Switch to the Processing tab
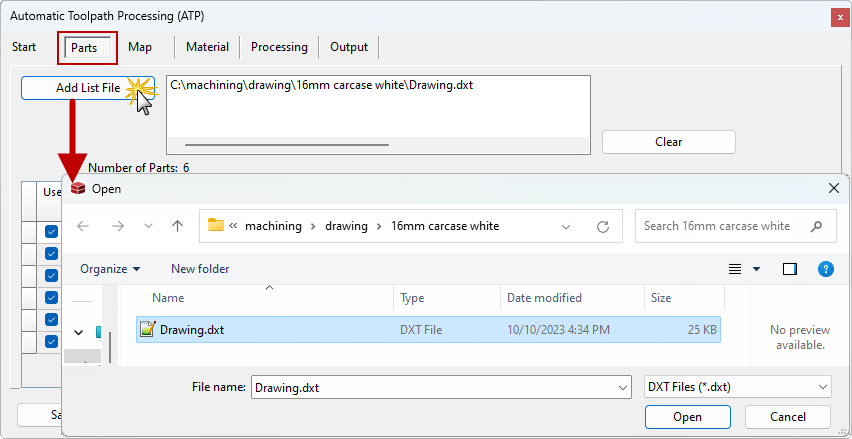The width and height of the screenshot is (852, 439). click(x=279, y=47)
